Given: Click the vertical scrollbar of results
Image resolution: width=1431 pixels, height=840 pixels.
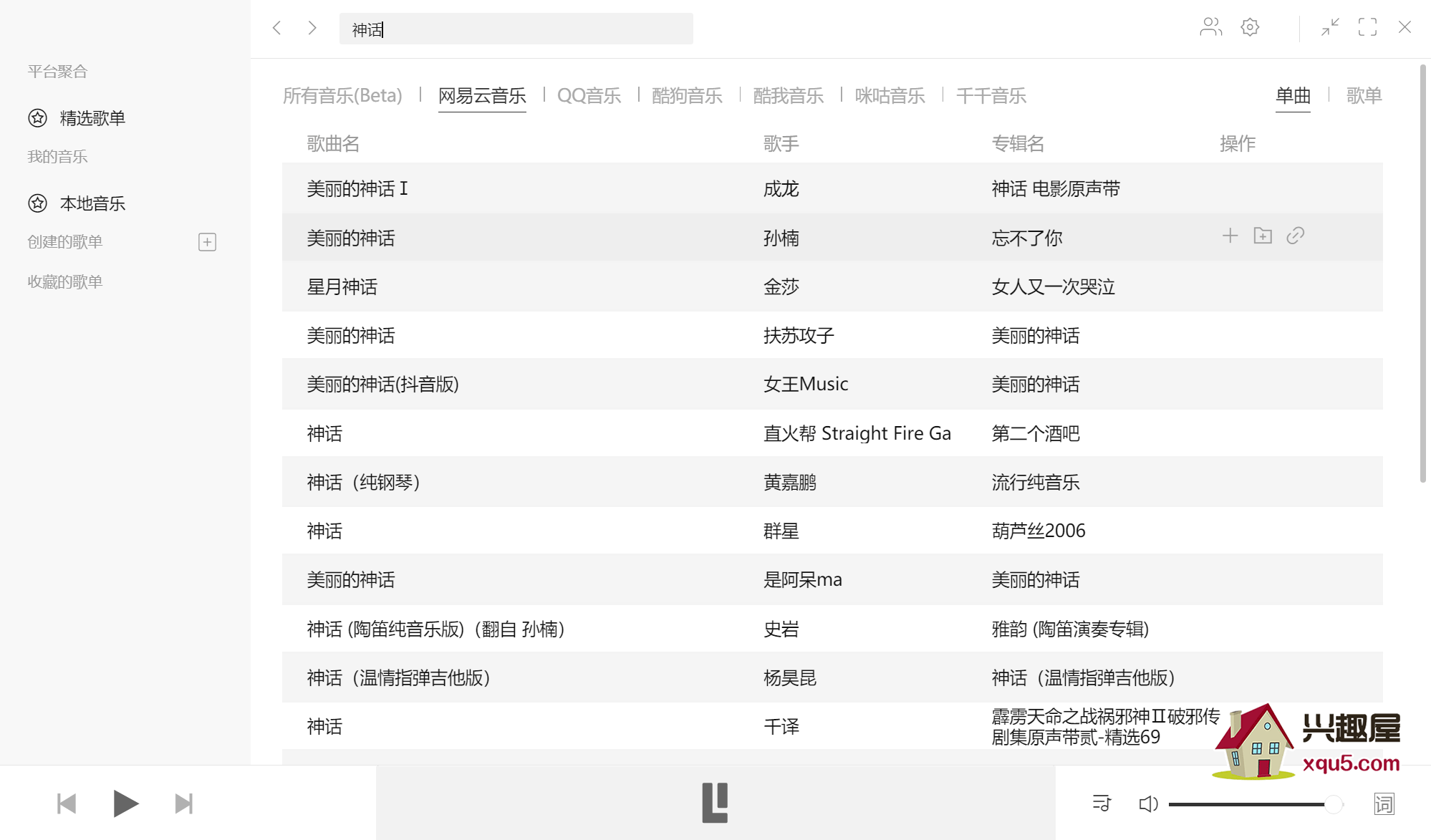Looking at the screenshot, I should [x=1422, y=273].
